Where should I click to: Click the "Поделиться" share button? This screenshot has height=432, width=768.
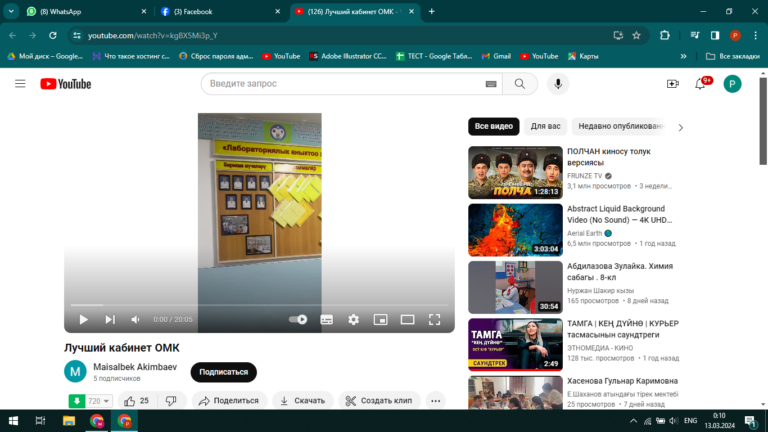pos(229,401)
